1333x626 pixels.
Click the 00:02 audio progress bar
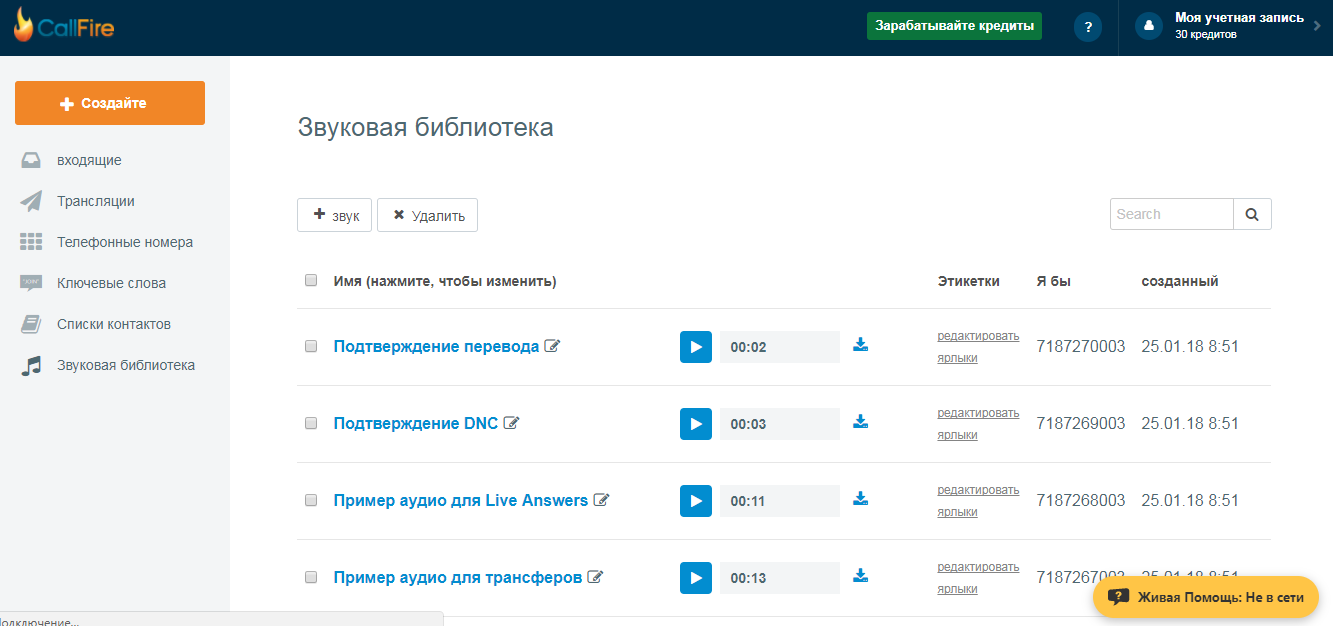coord(780,347)
